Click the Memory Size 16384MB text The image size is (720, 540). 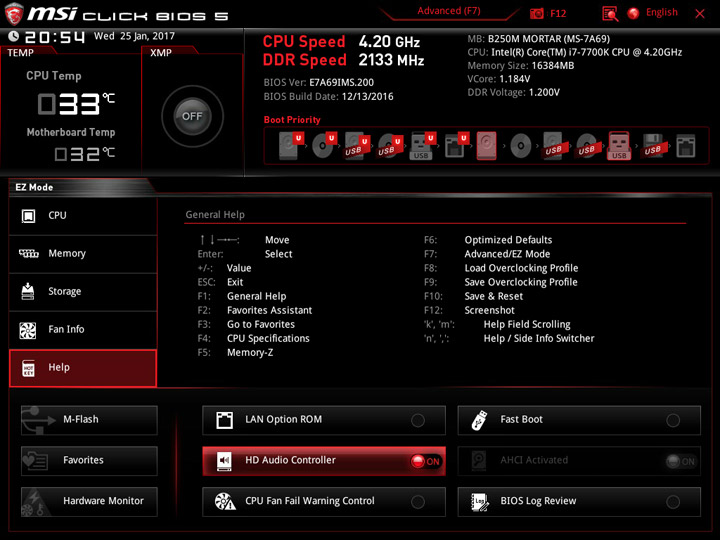click(521, 66)
